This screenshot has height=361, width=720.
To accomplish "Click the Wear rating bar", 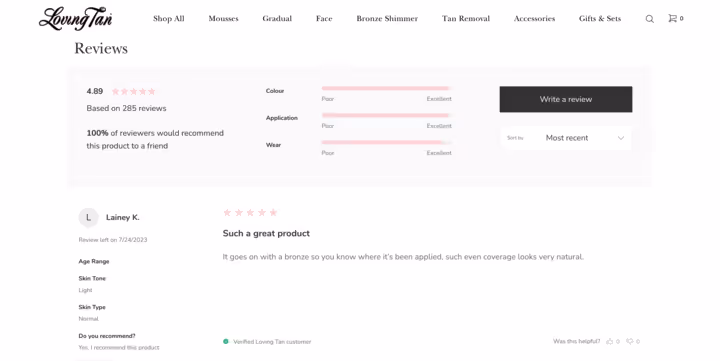I will point(387,142).
